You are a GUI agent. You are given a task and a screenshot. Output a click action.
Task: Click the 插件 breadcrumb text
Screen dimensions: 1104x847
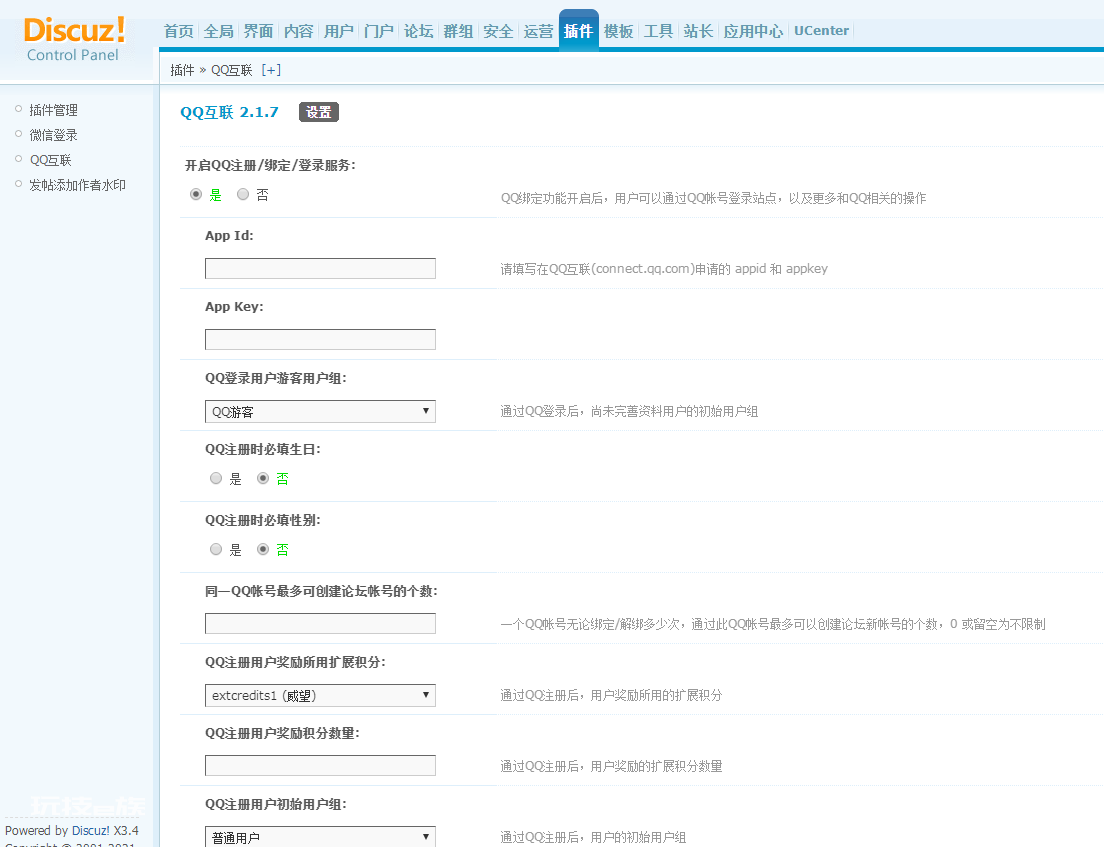(182, 70)
